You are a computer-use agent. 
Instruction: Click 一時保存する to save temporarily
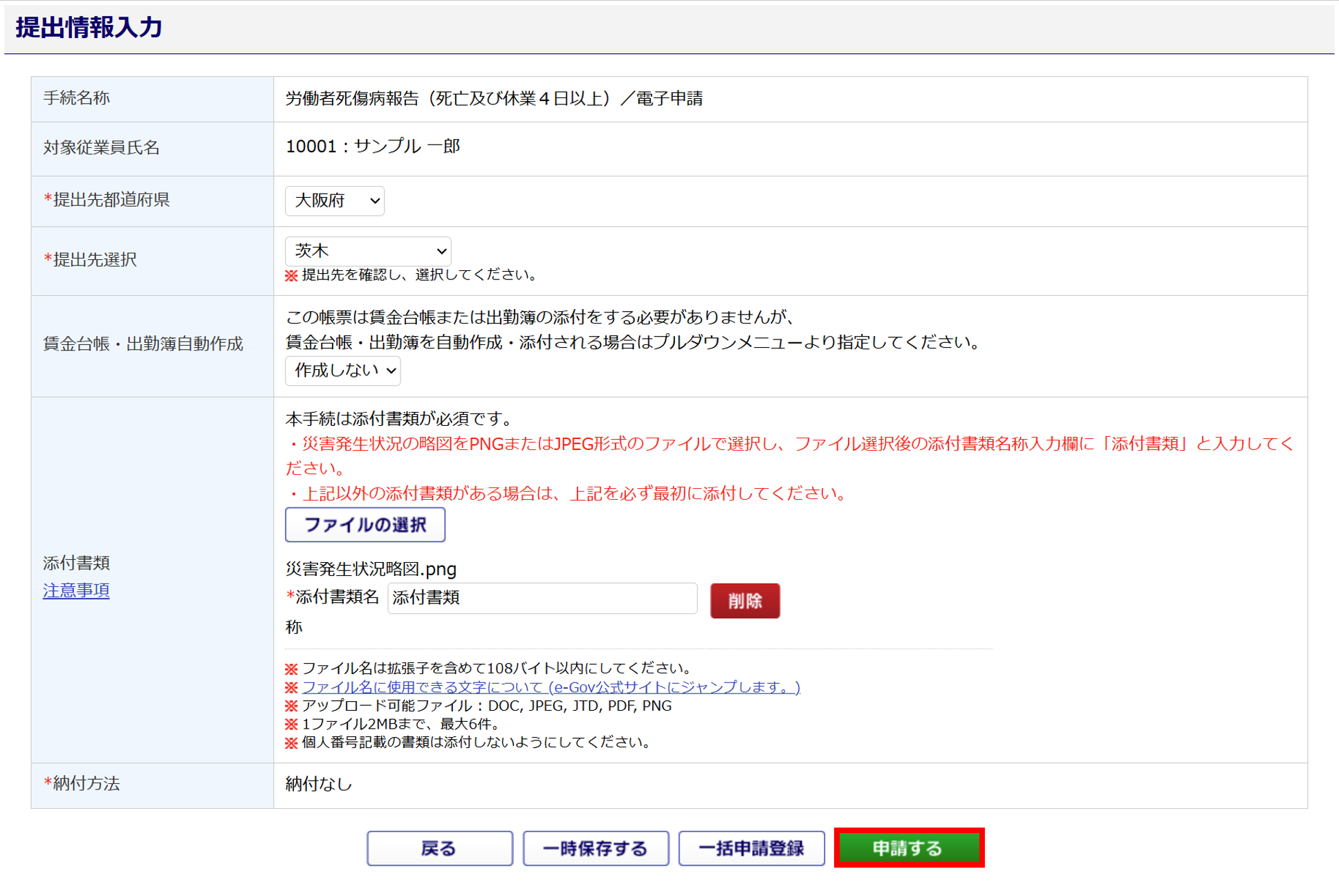pos(595,848)
